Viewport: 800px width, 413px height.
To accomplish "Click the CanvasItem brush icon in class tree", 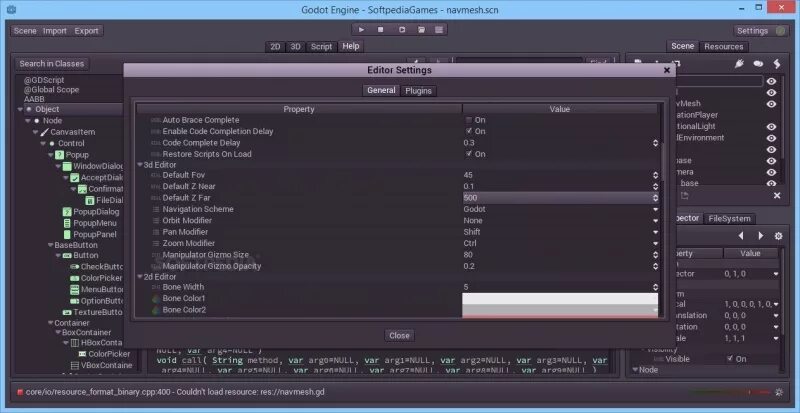I will [44, 132].
